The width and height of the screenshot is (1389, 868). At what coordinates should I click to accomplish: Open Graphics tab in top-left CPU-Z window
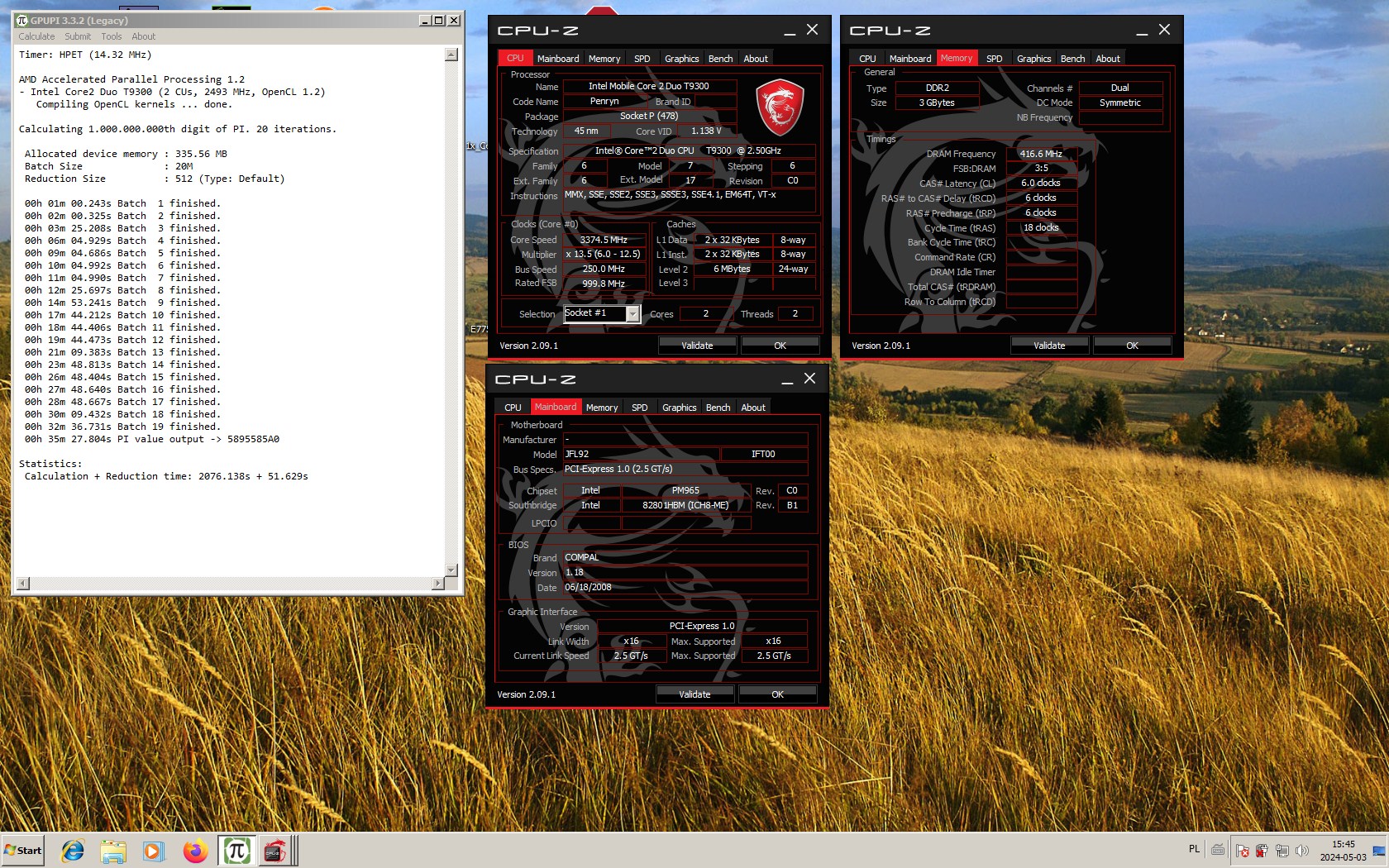coord(681,59)
